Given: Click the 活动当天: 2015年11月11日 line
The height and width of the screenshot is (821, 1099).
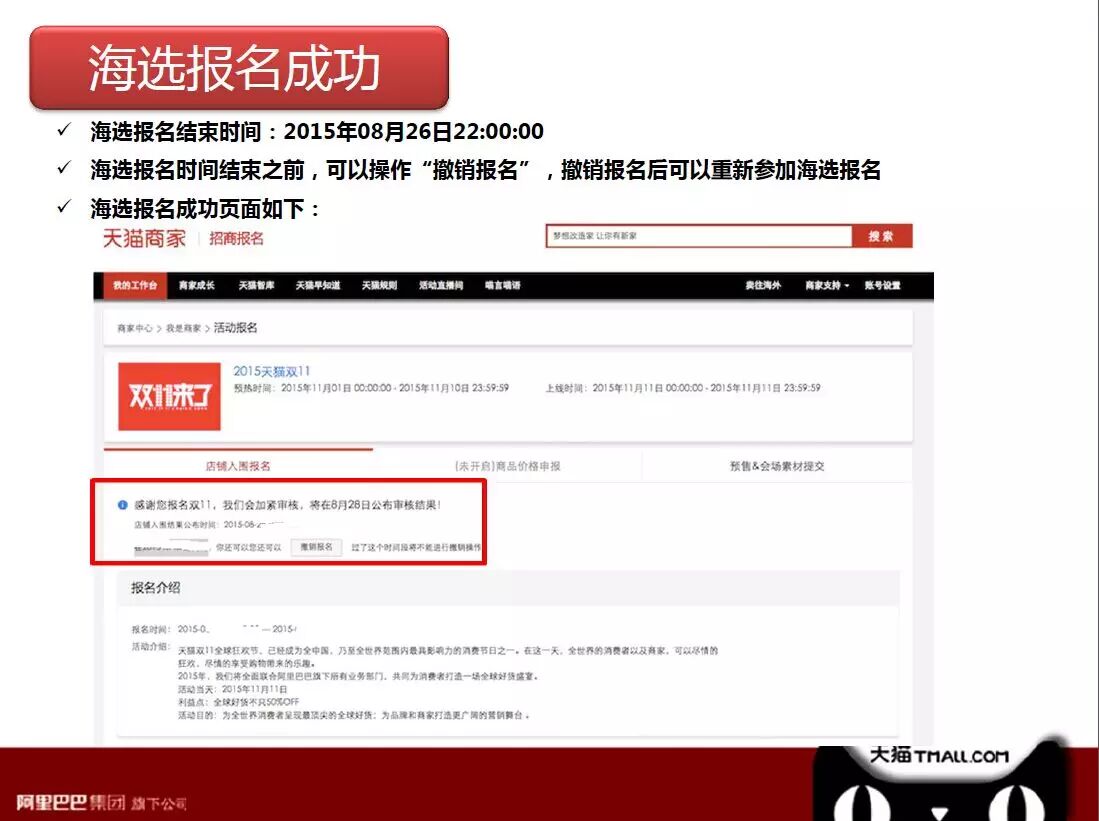Looking at the screenshot, I should point(233,689).
